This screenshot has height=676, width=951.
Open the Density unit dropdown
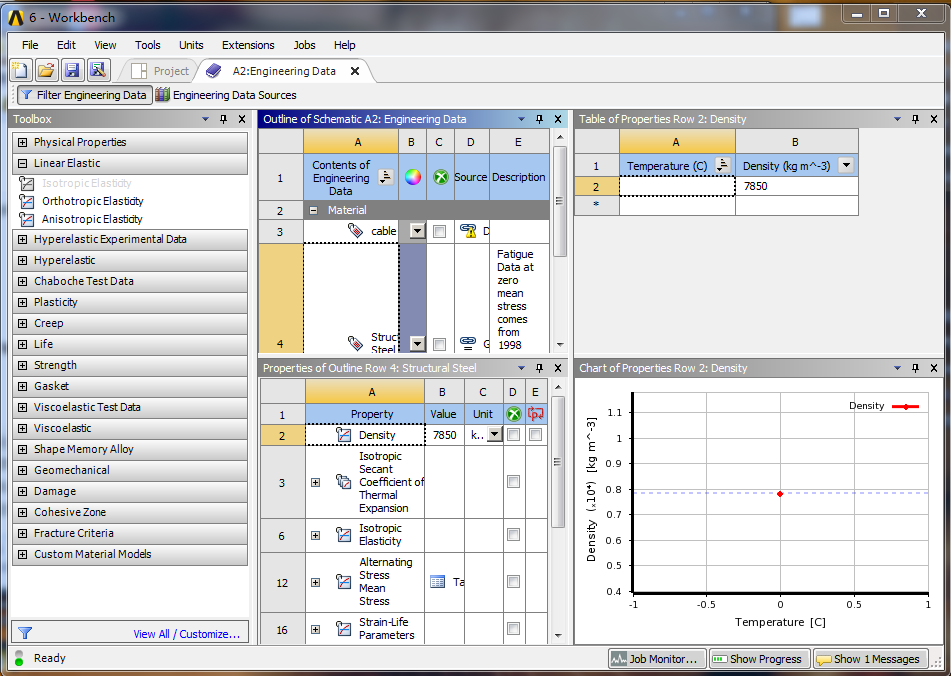tap(494, 435)
